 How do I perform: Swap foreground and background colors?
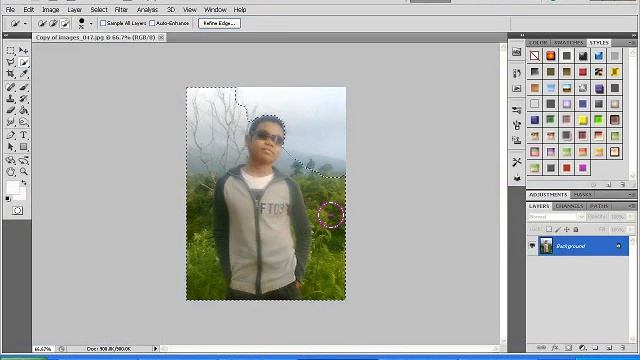(x=24, y=183)
